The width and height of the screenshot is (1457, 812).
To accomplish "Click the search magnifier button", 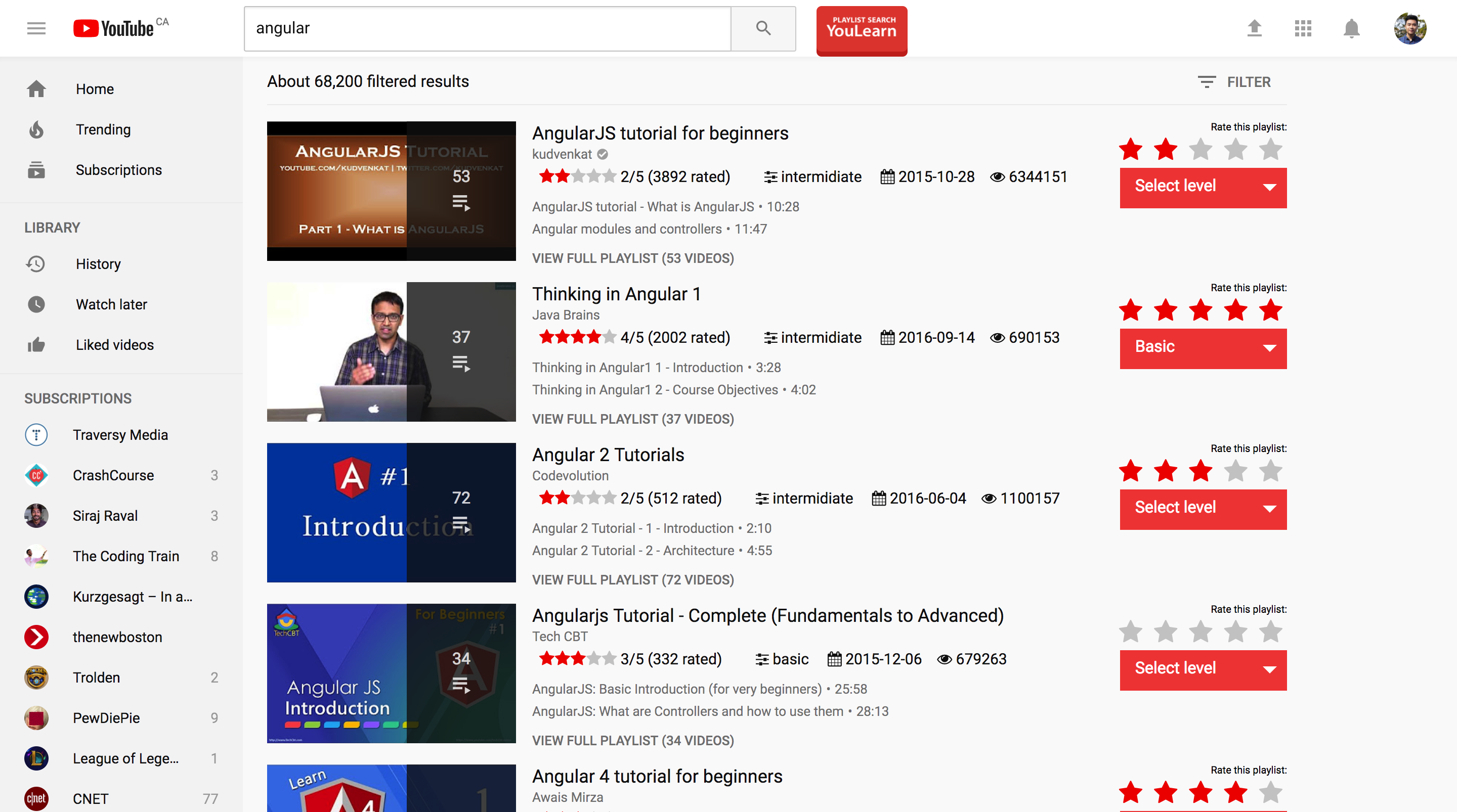I will point(763,28).
